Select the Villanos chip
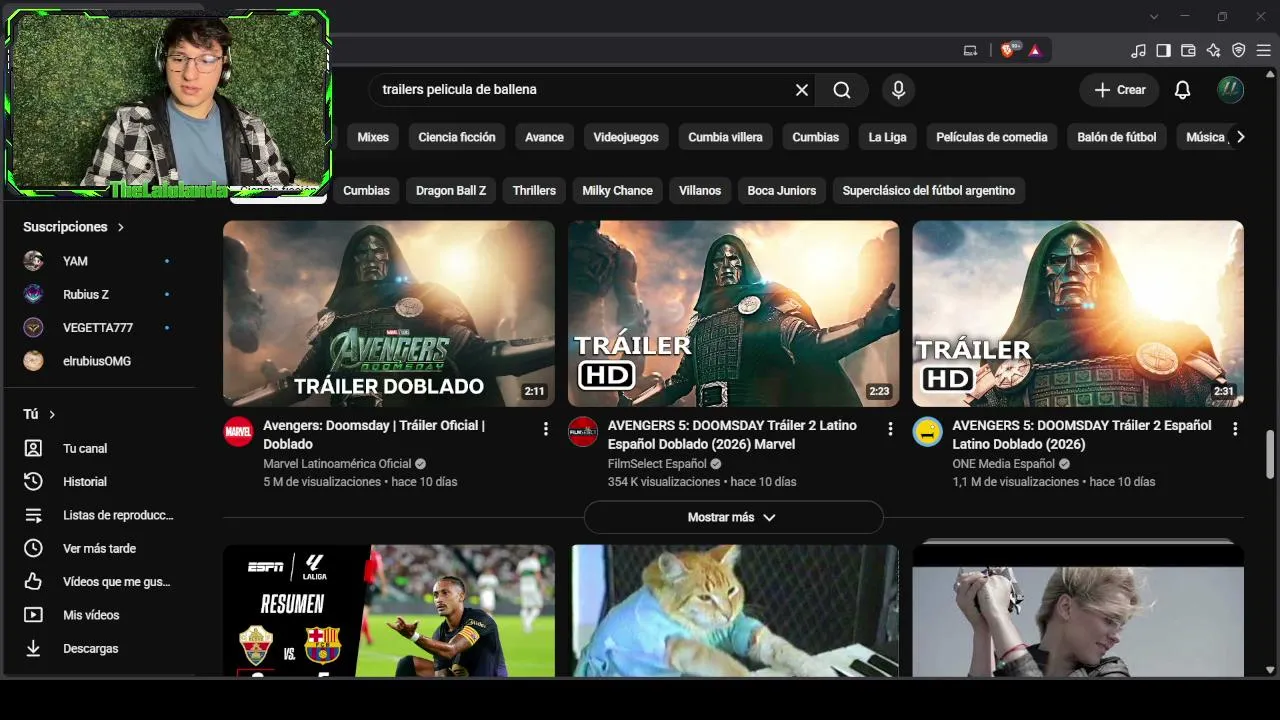This screenshot has width=1280, height=720. [700, 190]
